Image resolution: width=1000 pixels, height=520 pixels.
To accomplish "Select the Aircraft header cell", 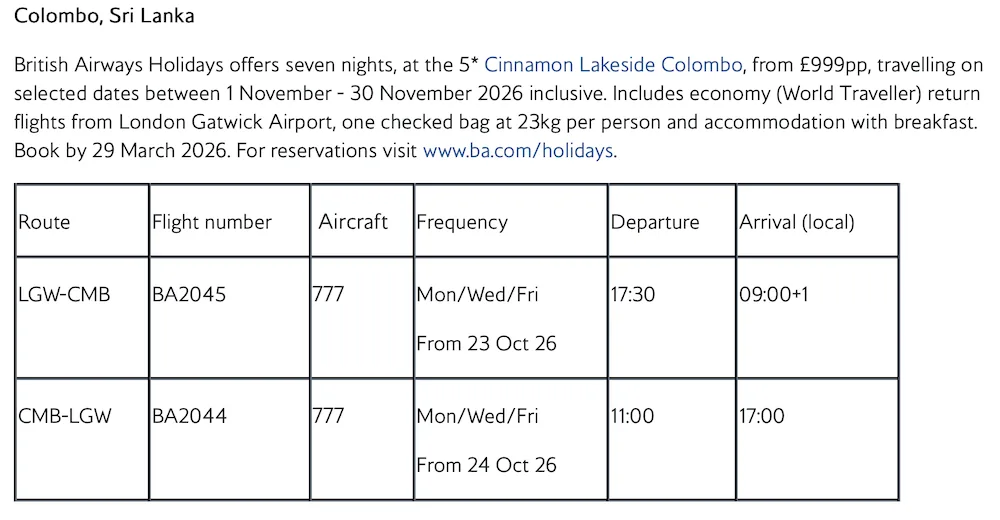I will coord(353,222).
